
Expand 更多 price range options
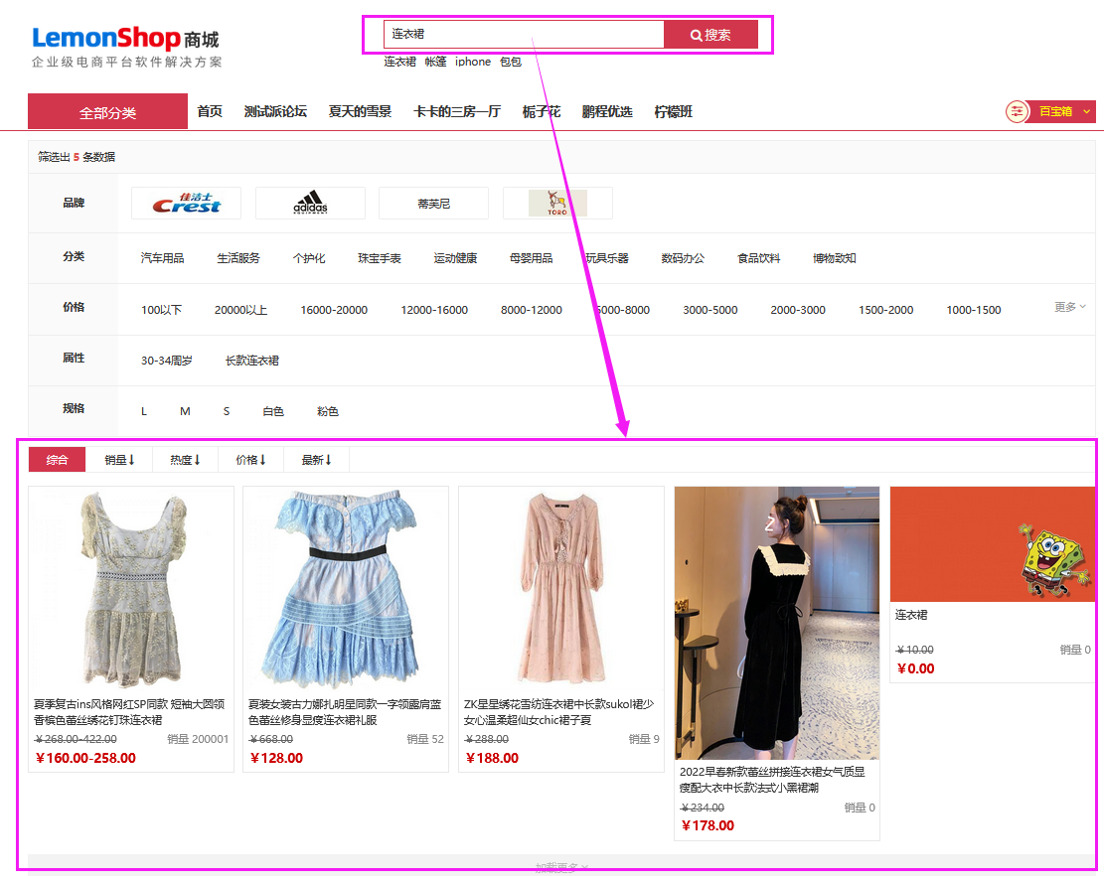coord(1069,307)
